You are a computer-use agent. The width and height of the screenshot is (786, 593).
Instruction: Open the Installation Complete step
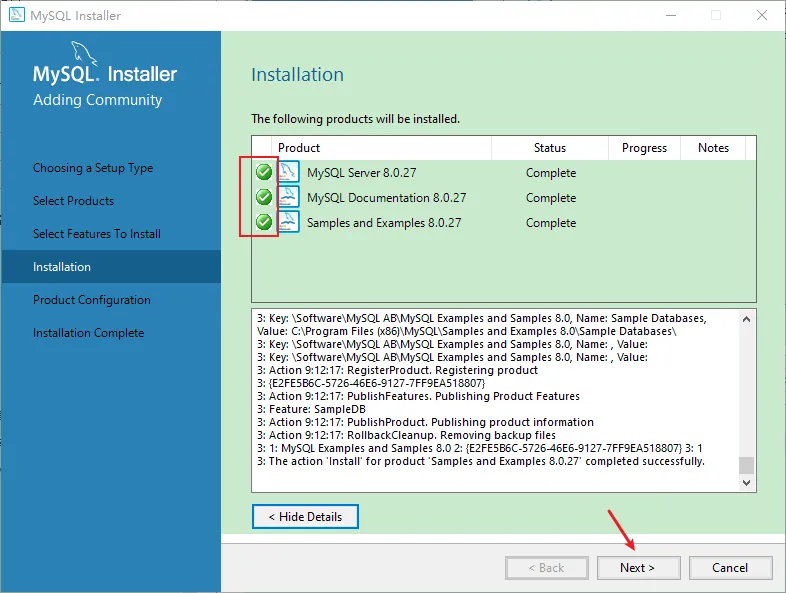pyautogui.click(x=88, y=333)
